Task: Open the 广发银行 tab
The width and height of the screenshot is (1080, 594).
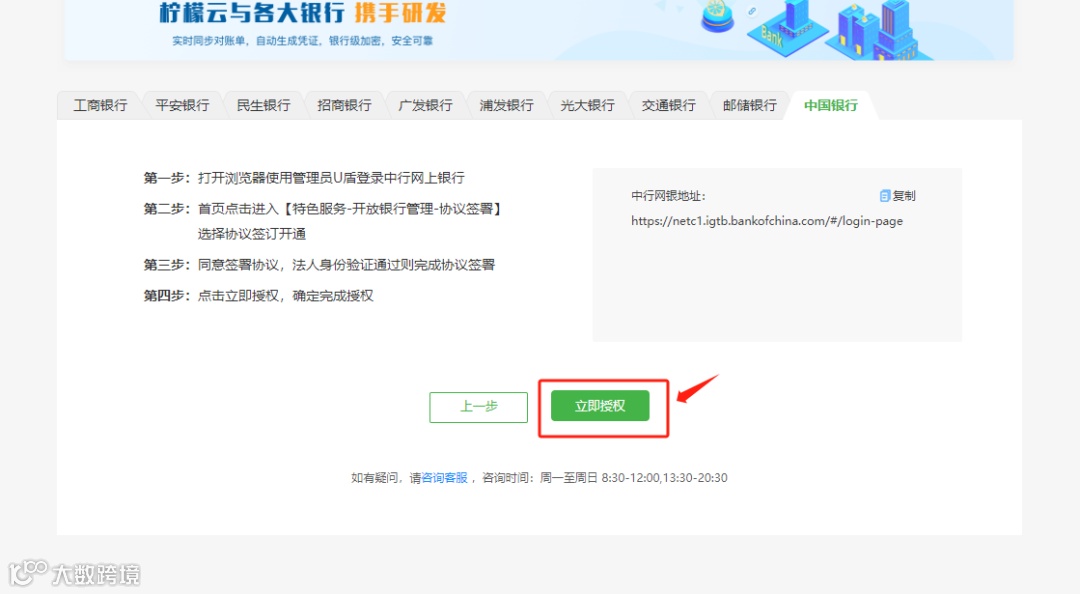Action: (425, 105)
